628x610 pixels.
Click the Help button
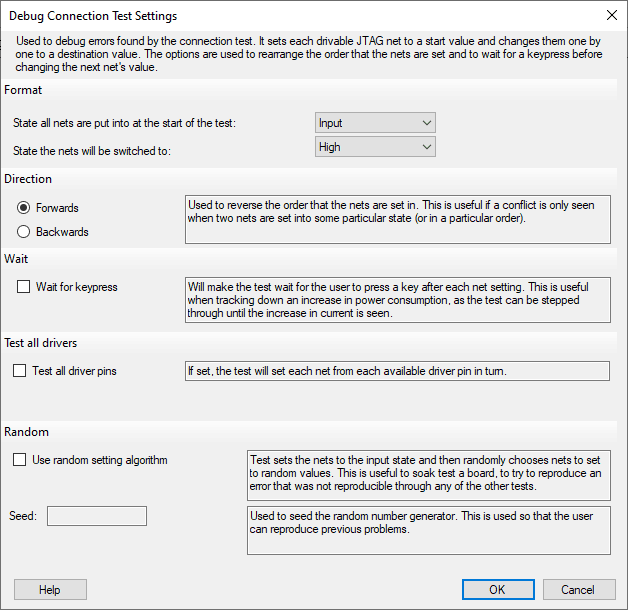coord(50,589)
